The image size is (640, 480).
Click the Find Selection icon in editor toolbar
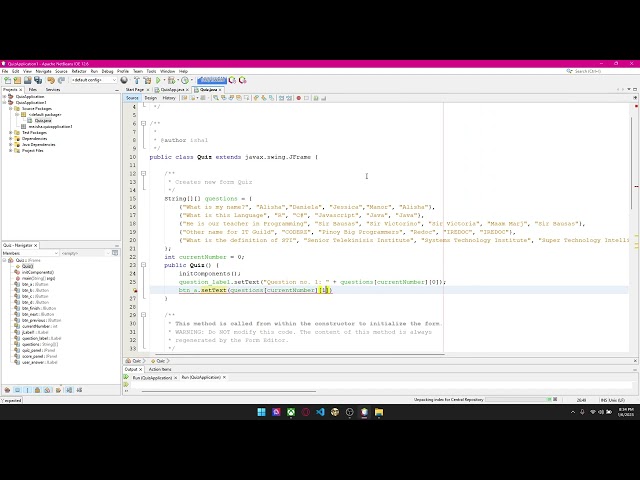216,98
